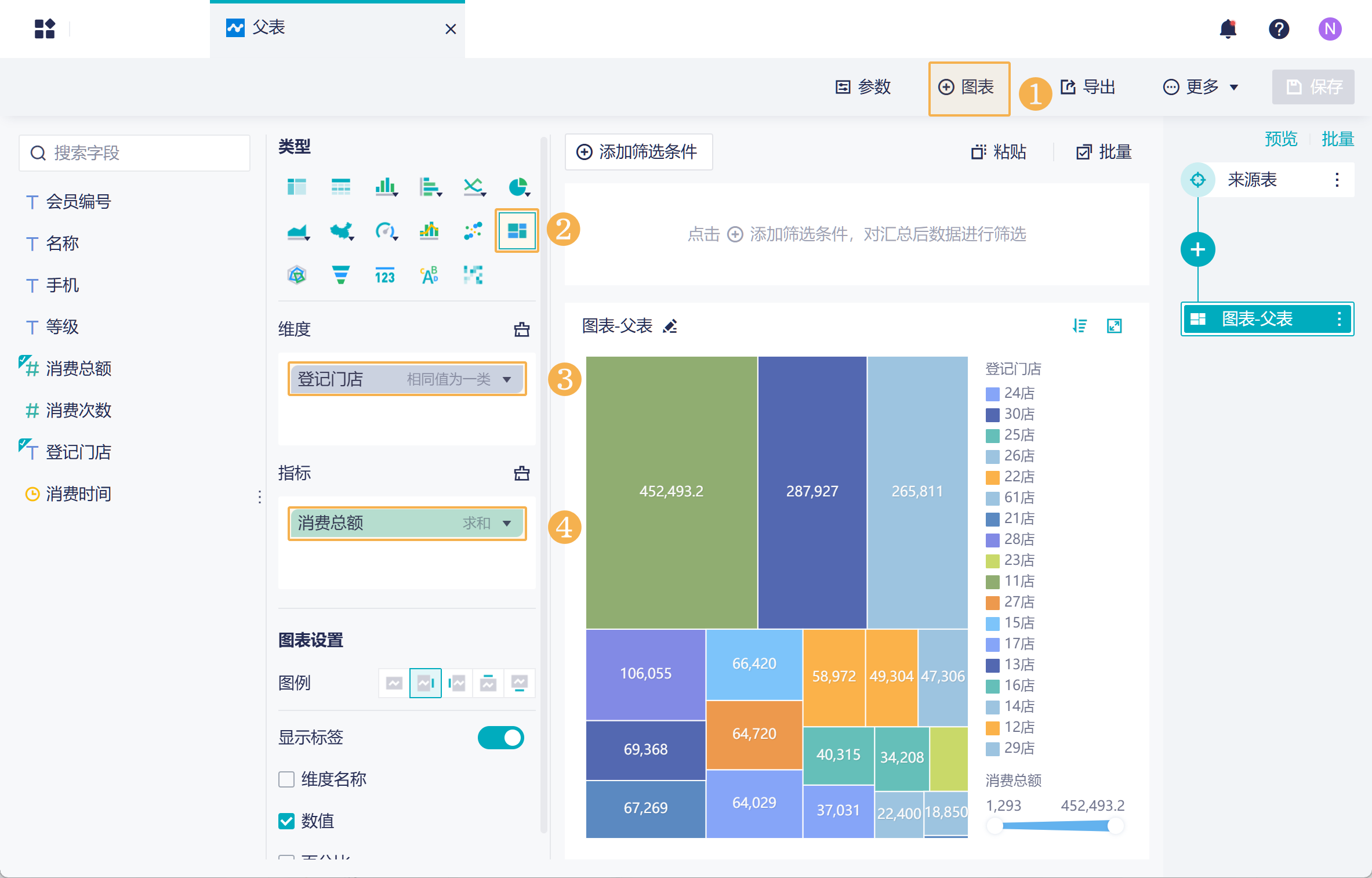Select the pie chart type icon

[518, 187]
